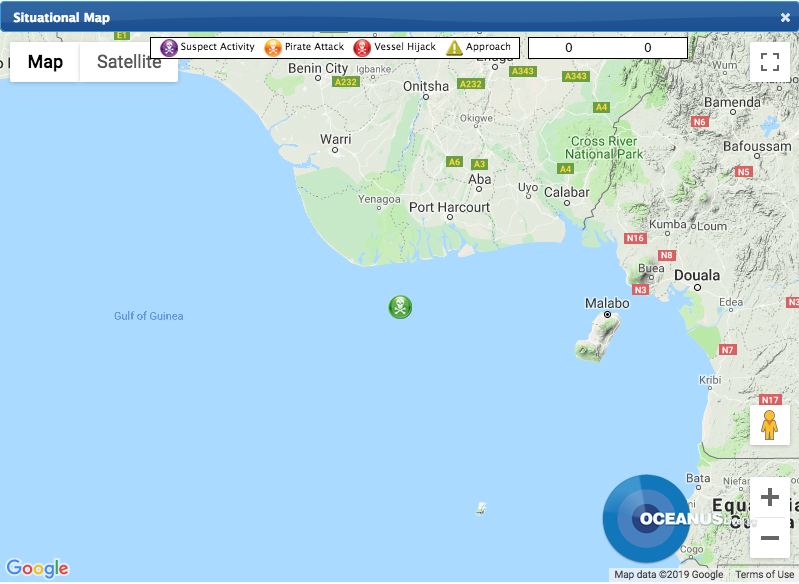Close the Situational Map dialog
799x584 pixels.
point(785,17)
